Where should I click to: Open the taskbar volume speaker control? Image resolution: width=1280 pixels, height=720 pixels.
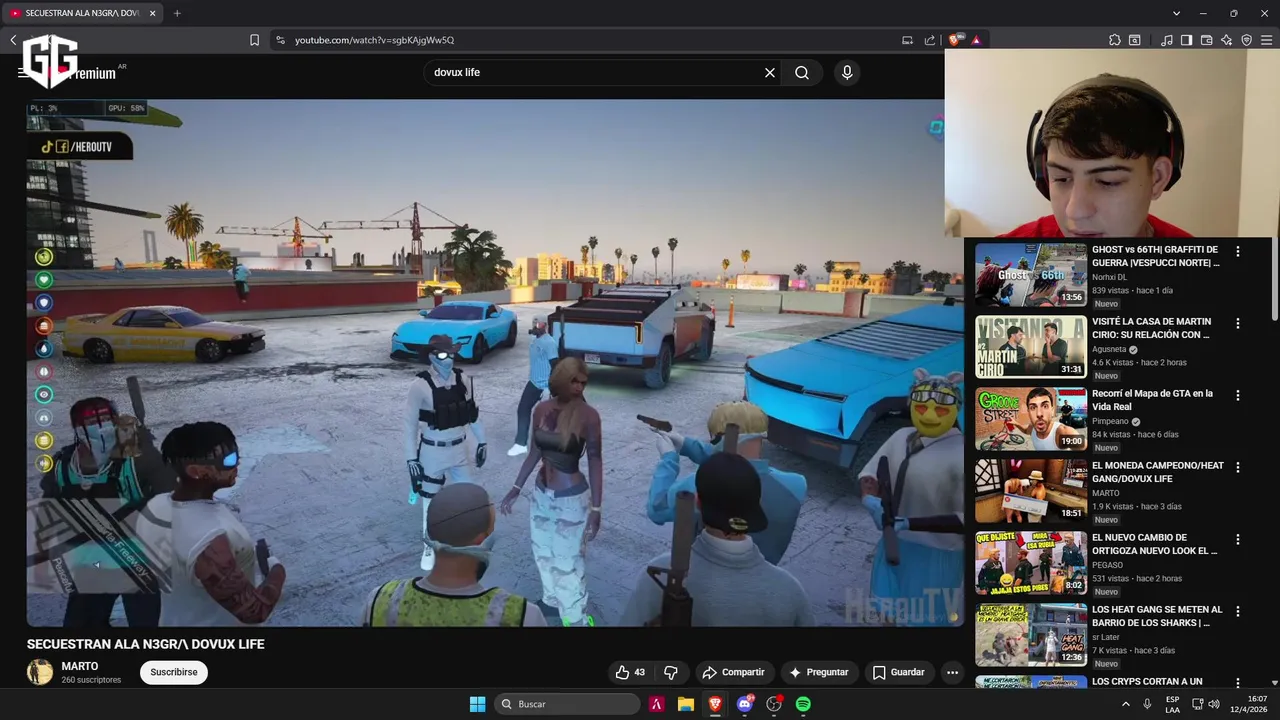click(1213, 704)
